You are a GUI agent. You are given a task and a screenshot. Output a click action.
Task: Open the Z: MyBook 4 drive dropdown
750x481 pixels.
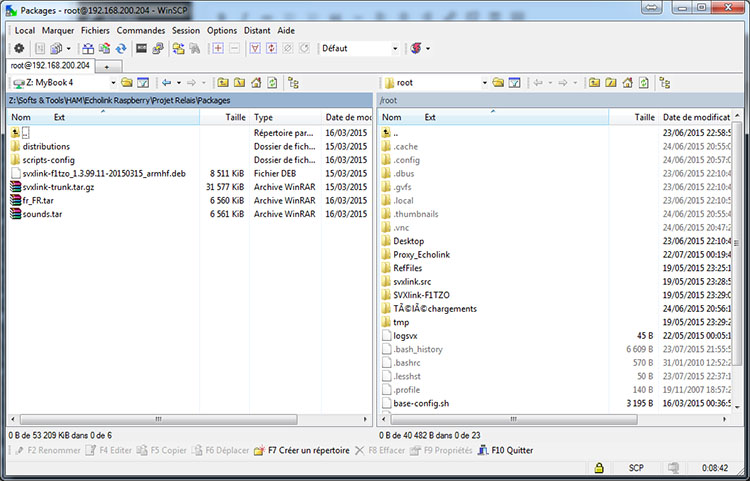click(113, 83)
